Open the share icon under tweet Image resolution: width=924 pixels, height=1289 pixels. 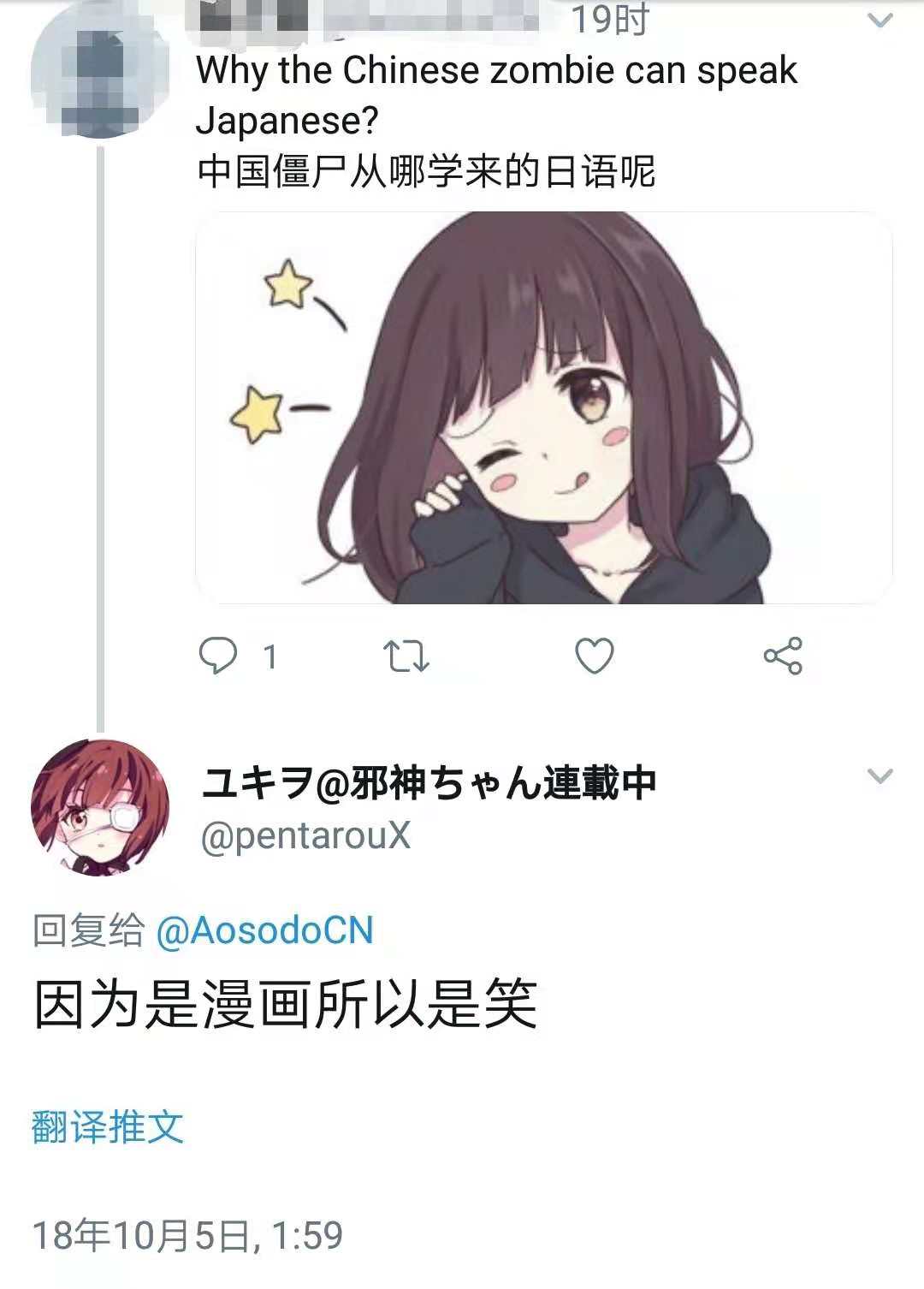[x=783, y=656]
